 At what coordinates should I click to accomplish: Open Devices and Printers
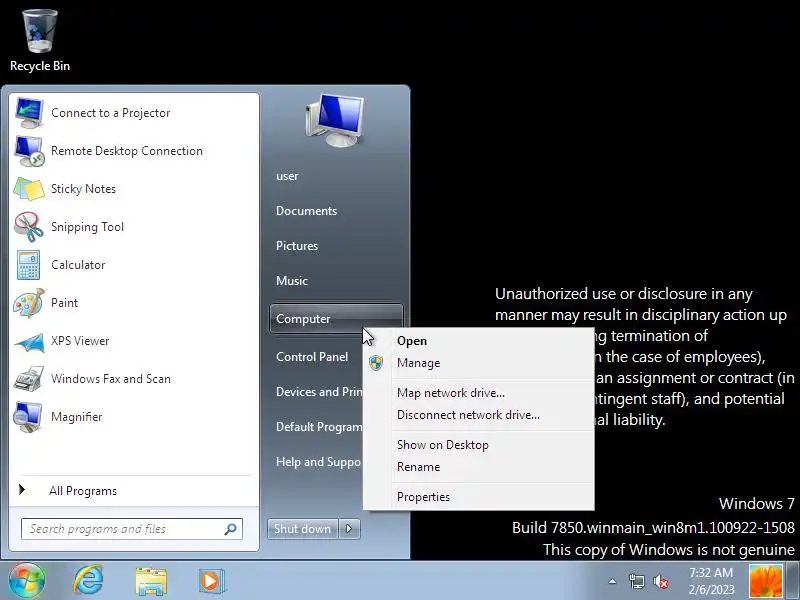click(x=319, y=392)
